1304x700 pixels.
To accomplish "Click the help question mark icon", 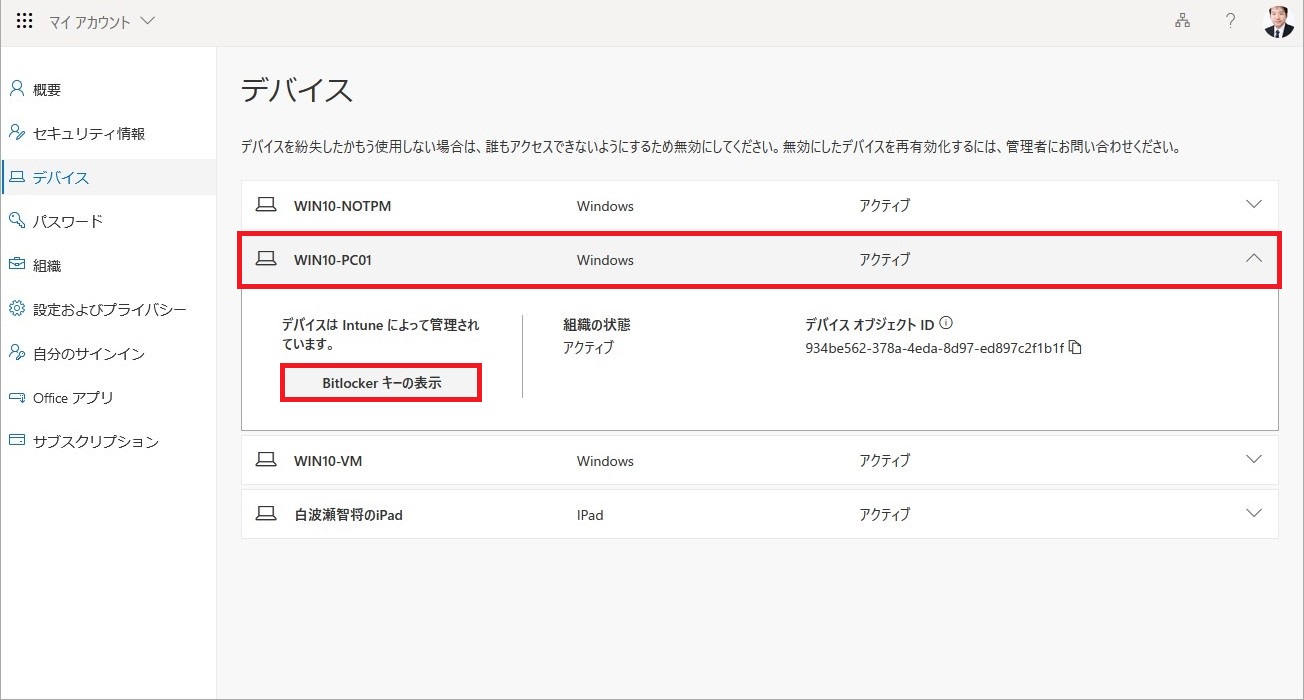I will coord(1230,21).
